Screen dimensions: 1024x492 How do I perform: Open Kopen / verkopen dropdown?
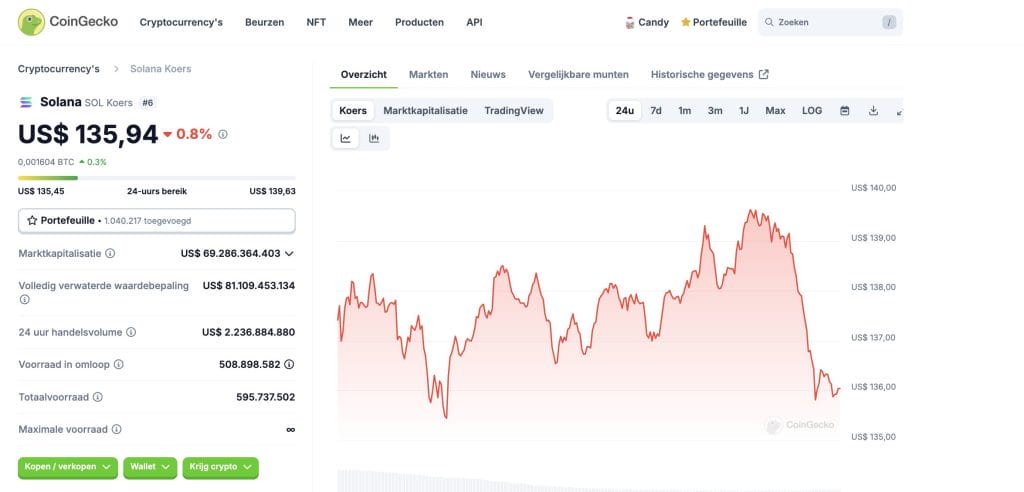click(68, 467)
